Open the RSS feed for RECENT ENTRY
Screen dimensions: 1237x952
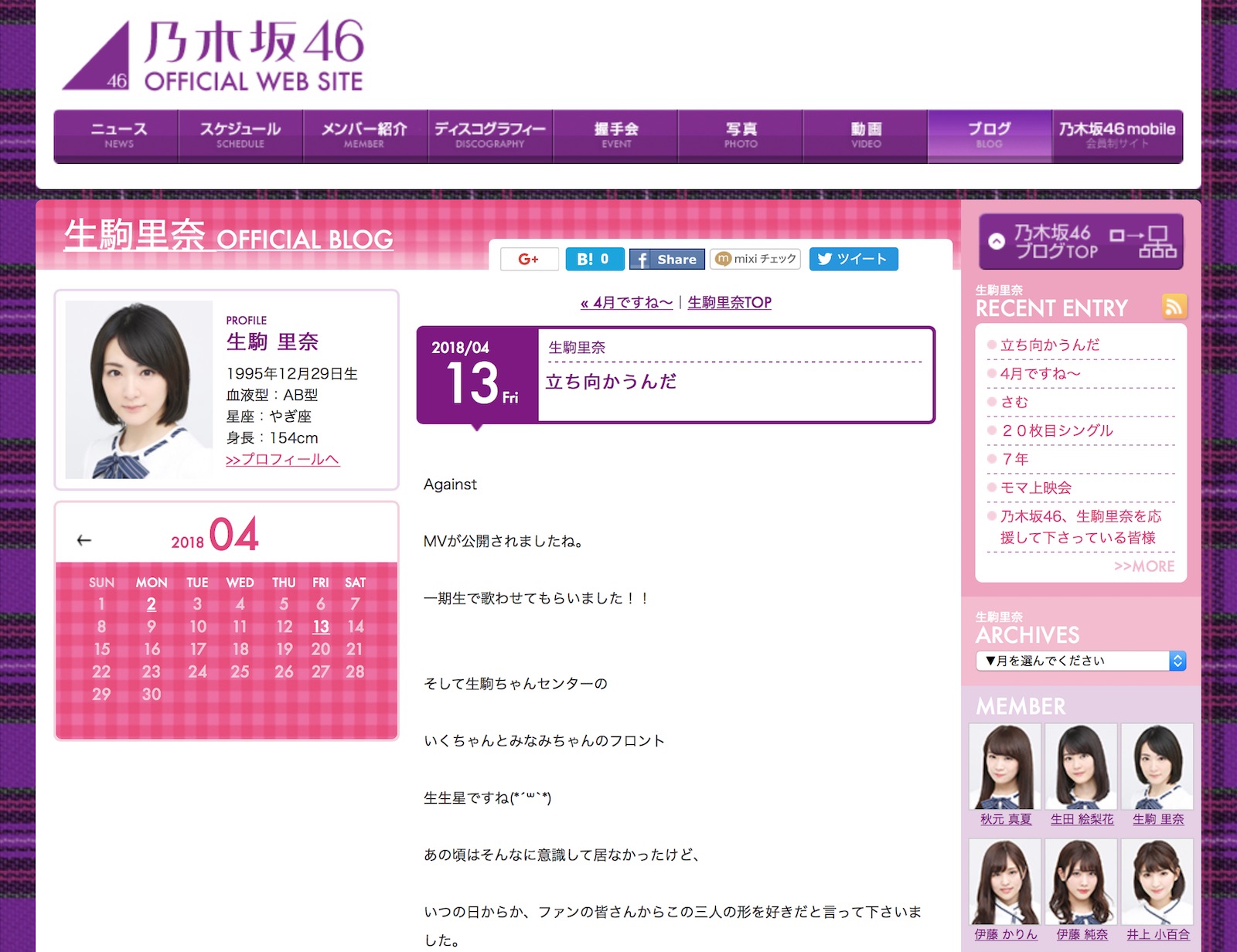coord(1175,308)
